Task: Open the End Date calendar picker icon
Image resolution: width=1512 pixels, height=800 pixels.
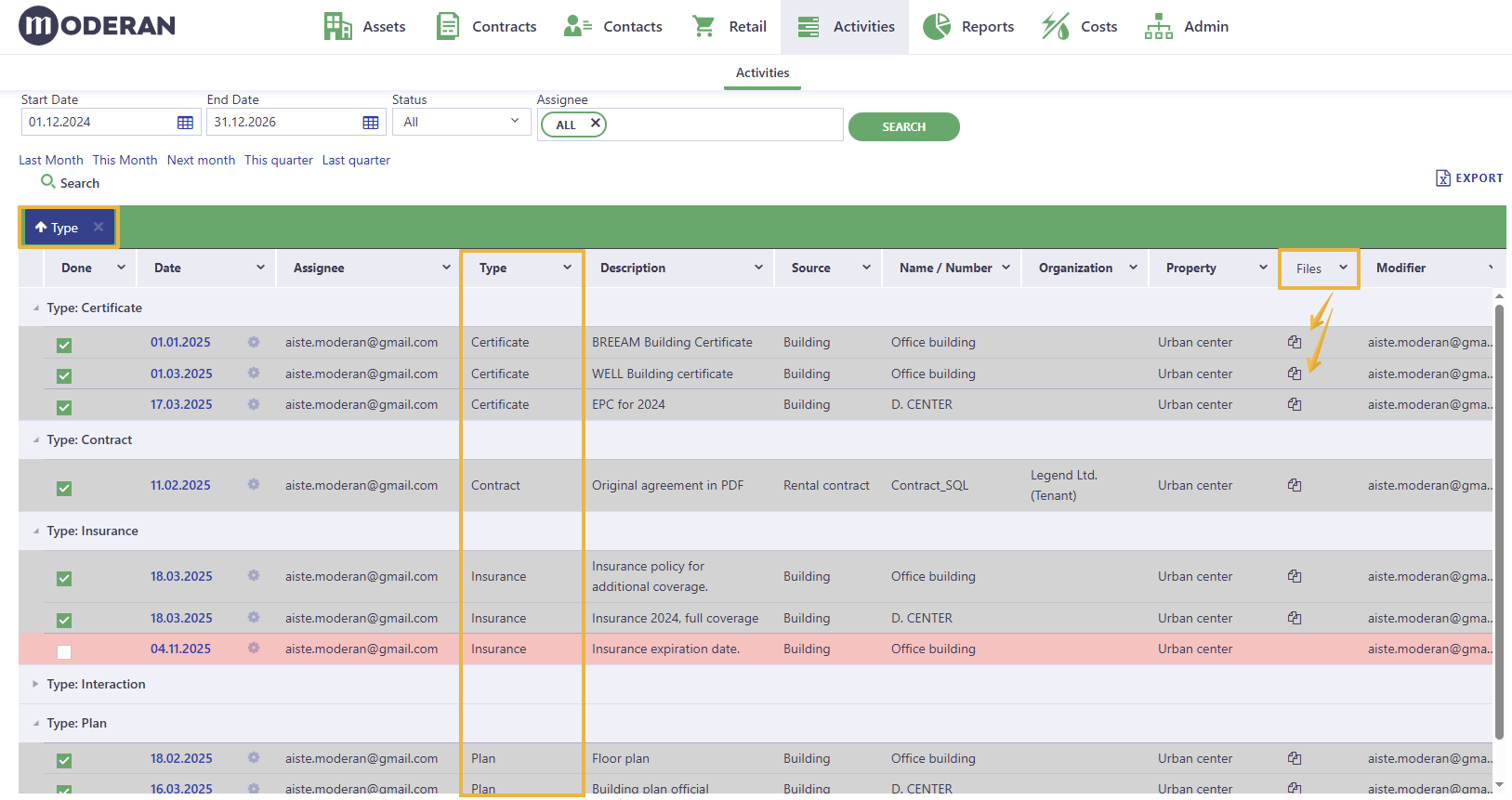Action: (371, 123)
